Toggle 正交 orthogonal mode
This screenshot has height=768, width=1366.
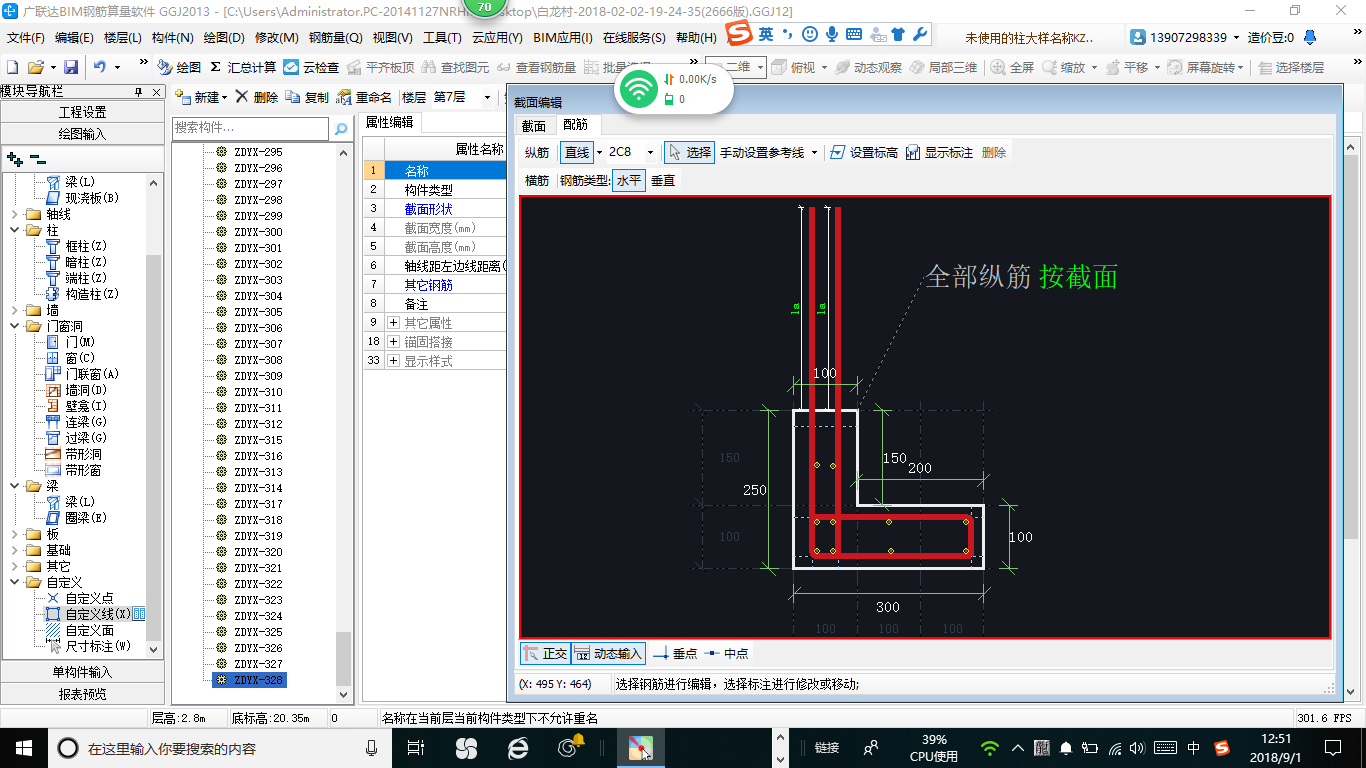tap(546, 653)
